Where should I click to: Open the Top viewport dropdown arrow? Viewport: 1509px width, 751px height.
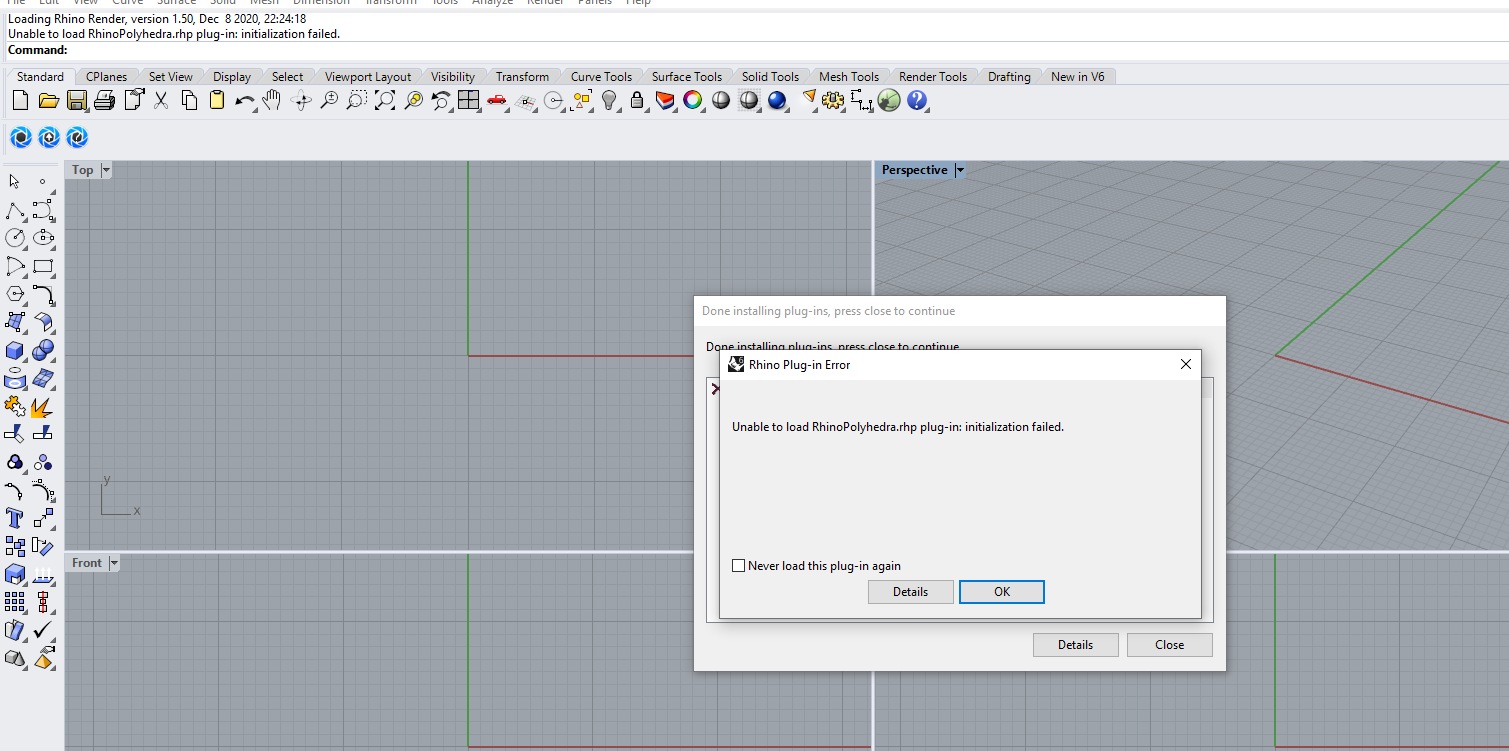[106, 171]
